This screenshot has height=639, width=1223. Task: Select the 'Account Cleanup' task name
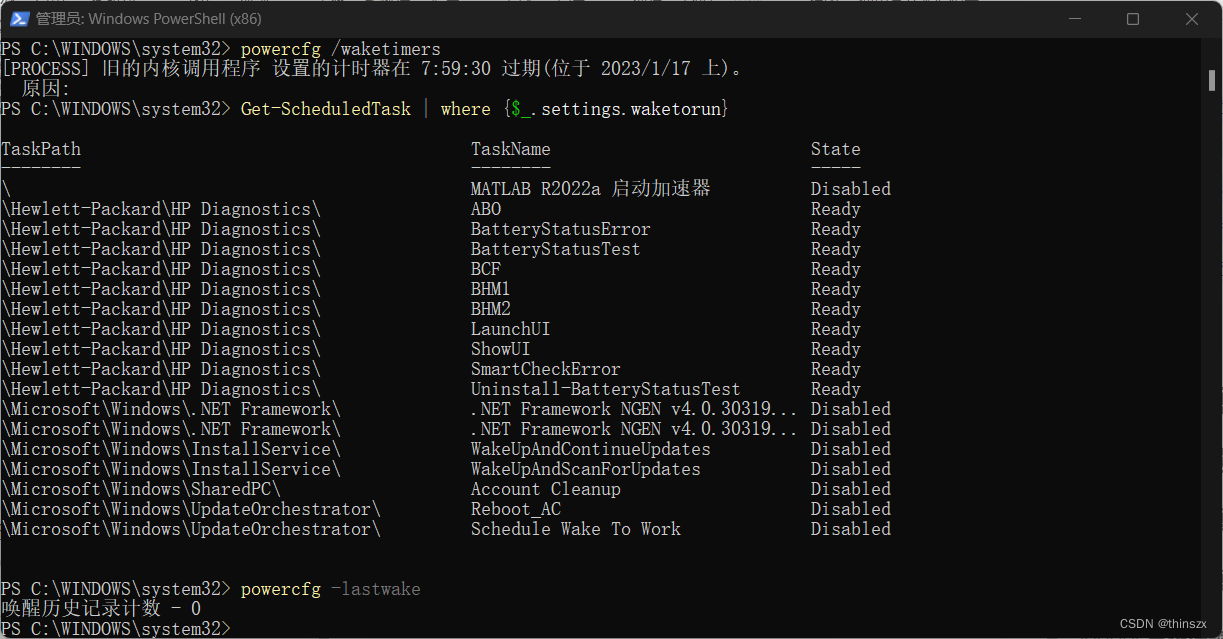coord(546,489)
